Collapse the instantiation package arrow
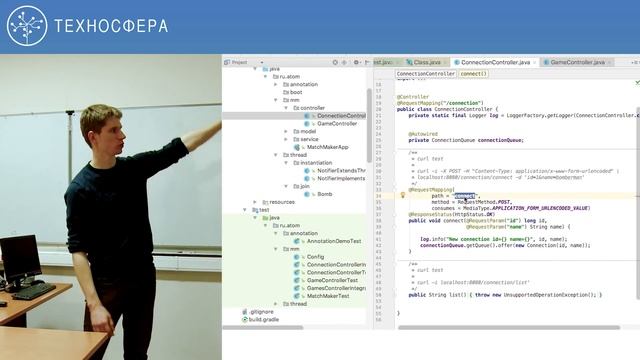Viewport: 640px width, 360px height. [x=286, y=163]
